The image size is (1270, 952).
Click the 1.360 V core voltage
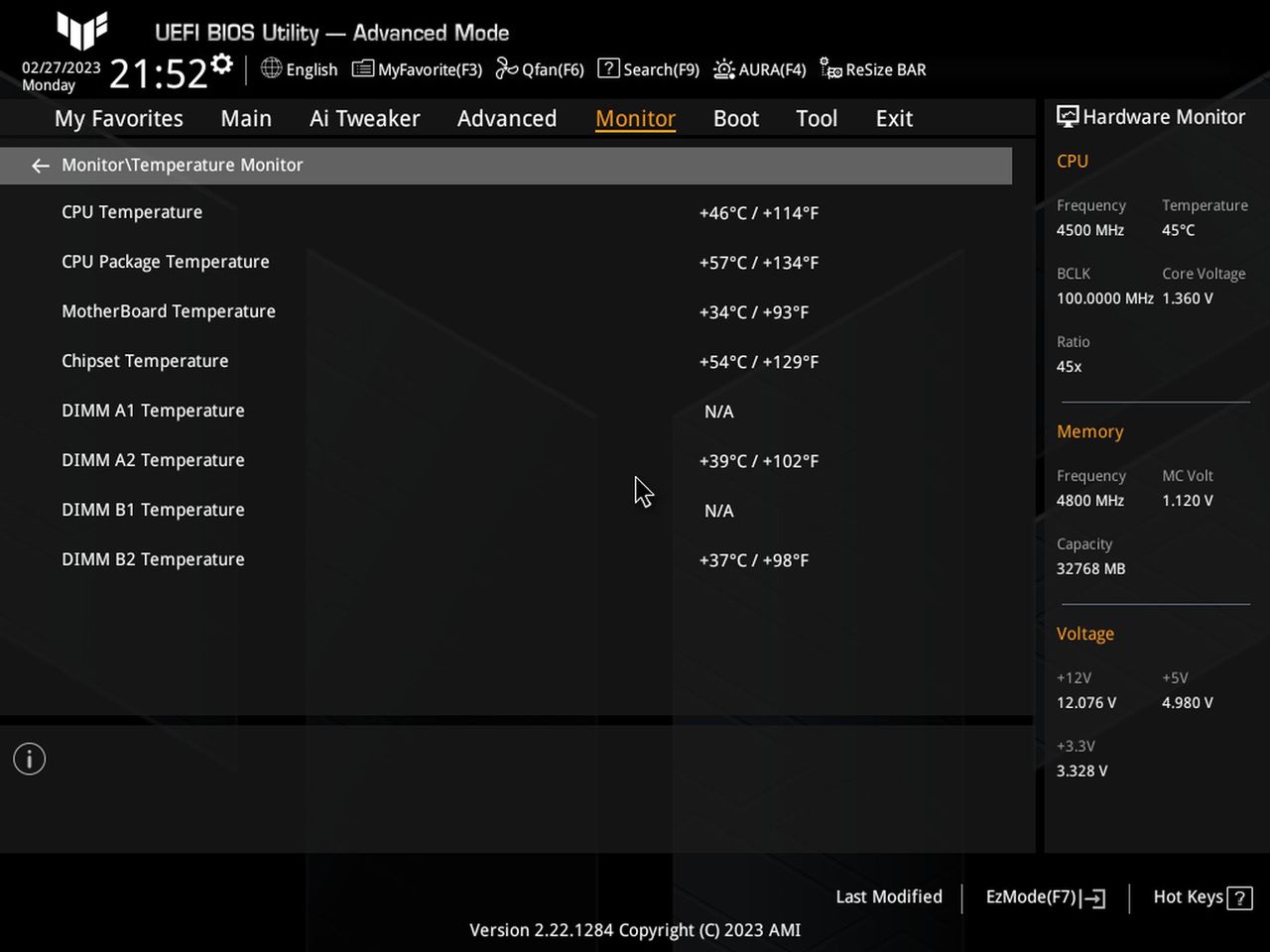click(1188, 298)
